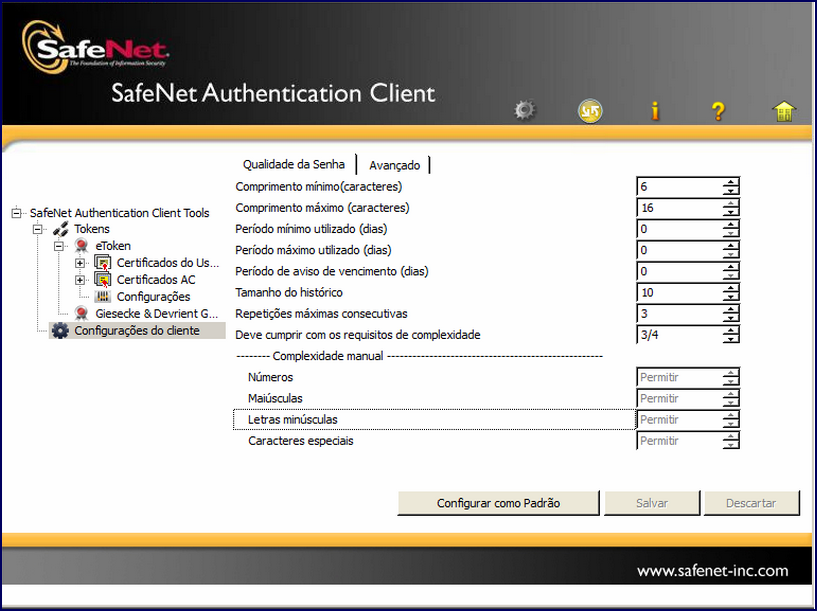Click the SafeNet logo
The image size is (817, 611).
[95, 48]
